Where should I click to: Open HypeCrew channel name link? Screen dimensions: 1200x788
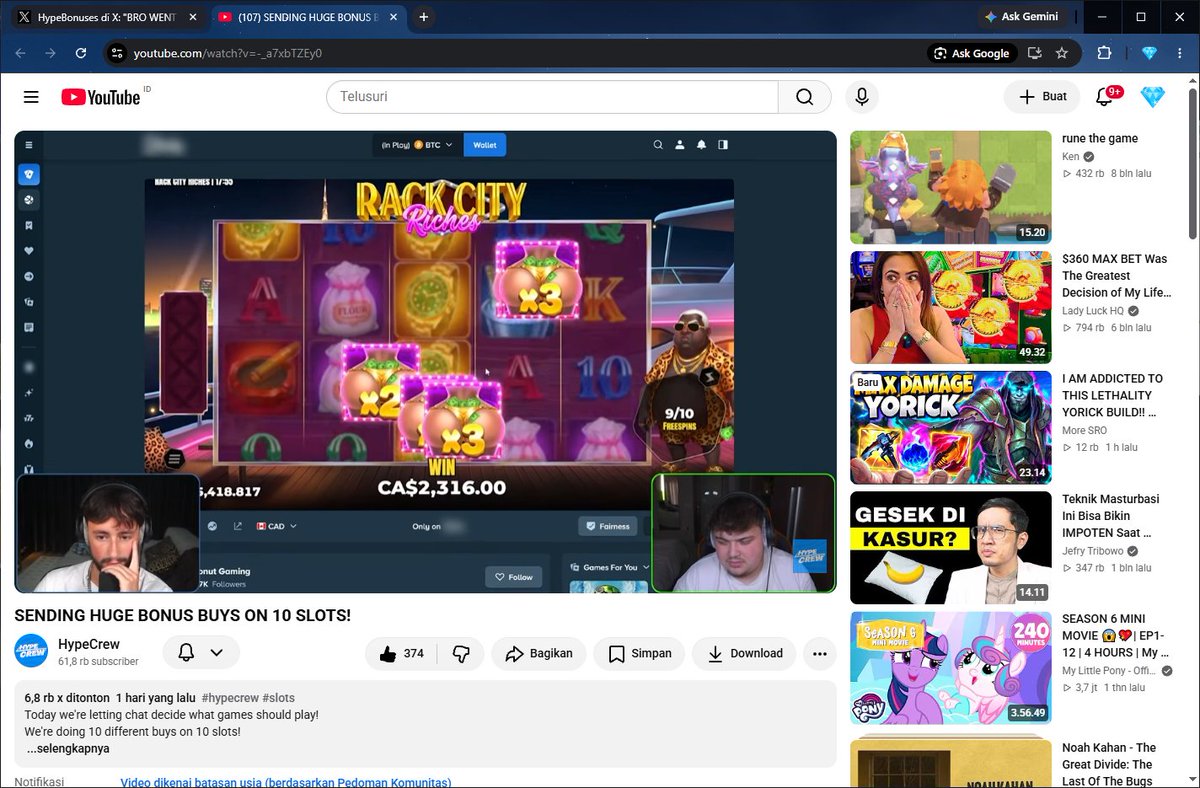[x=88, y=643]
